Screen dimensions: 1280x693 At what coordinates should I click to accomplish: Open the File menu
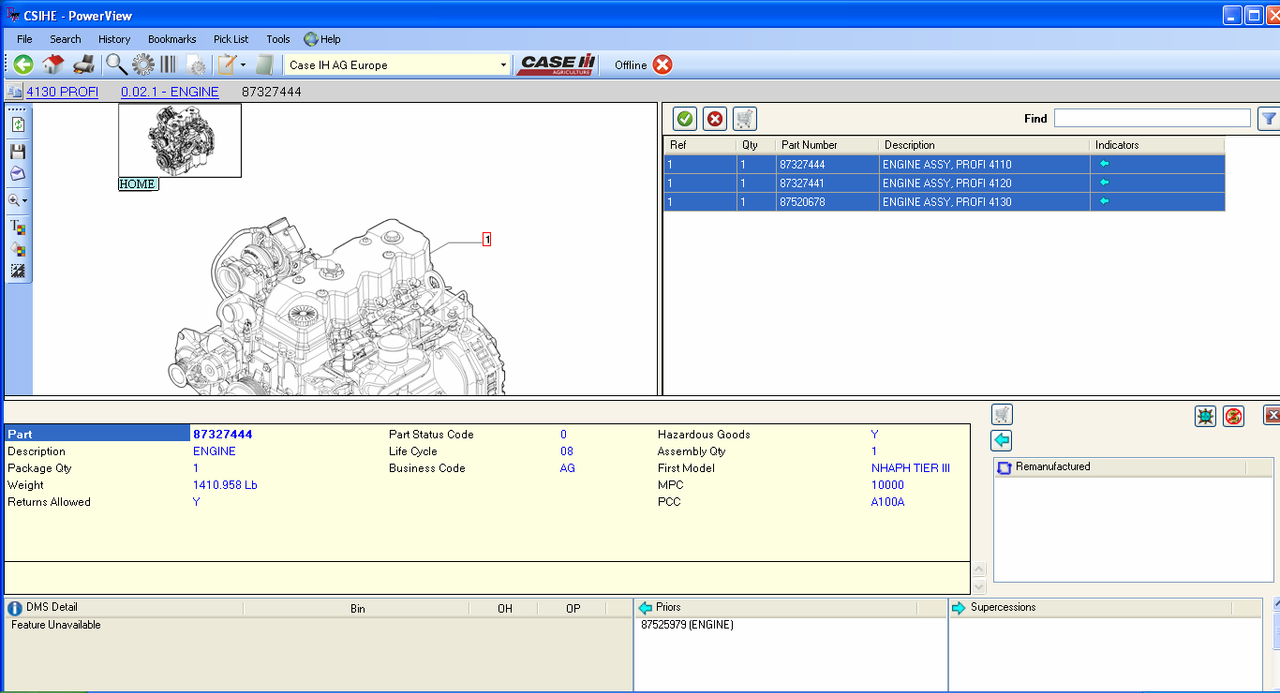(x=25, y=39)
